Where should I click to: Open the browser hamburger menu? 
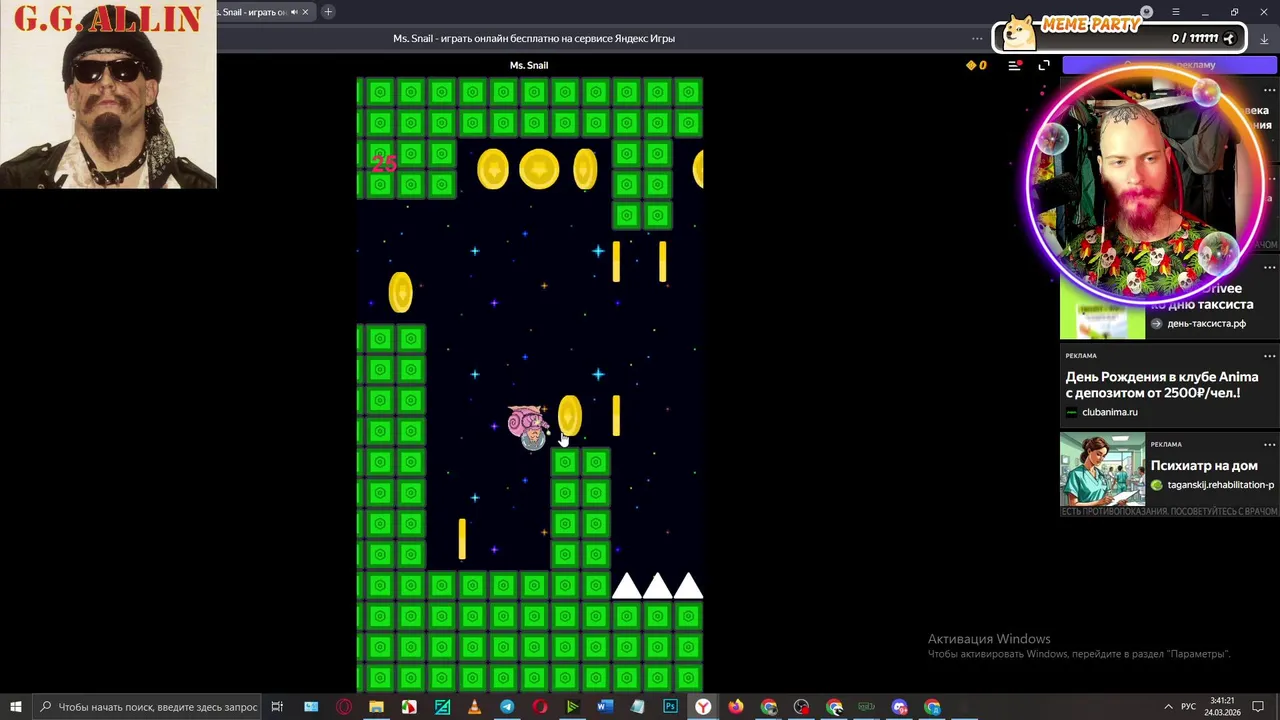[1176, 12]
